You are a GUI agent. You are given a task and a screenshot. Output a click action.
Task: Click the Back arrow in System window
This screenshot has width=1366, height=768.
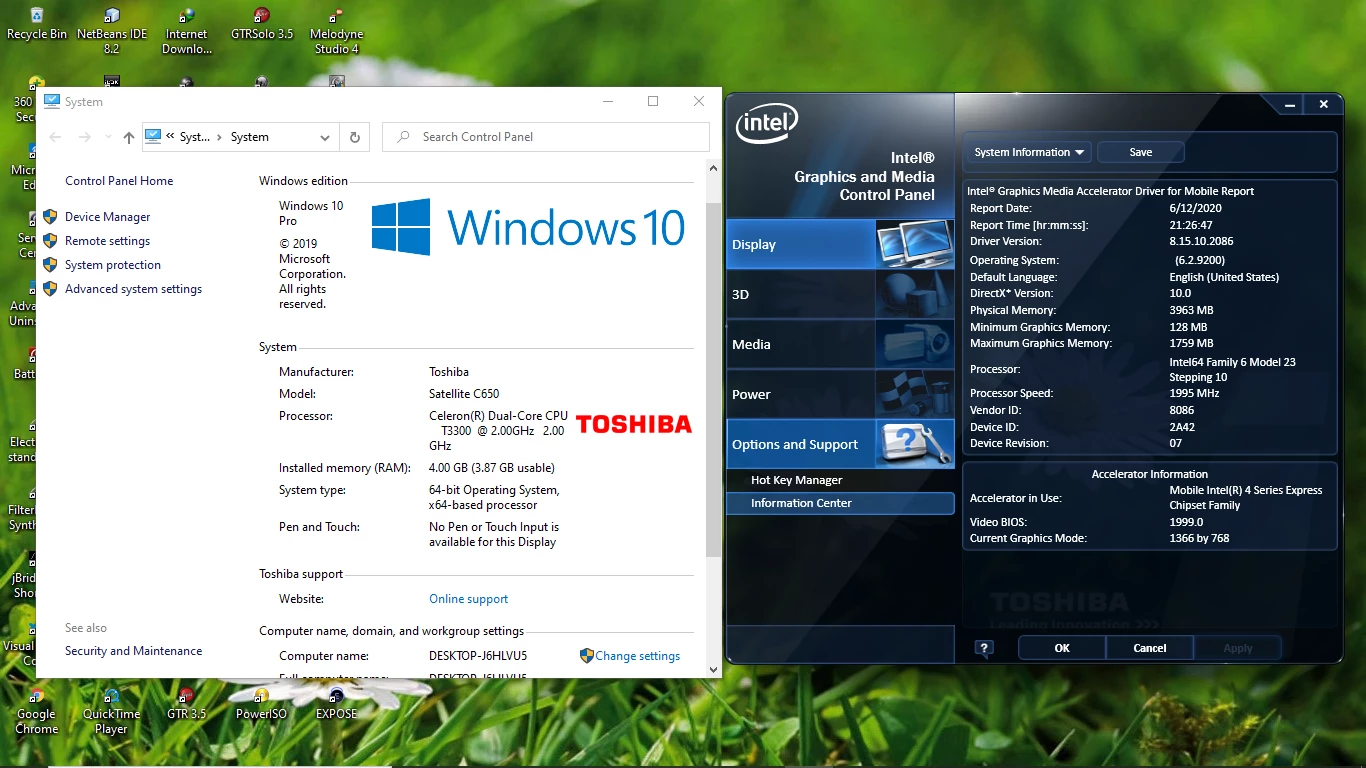pyautogui.click(x=55, y=137)
